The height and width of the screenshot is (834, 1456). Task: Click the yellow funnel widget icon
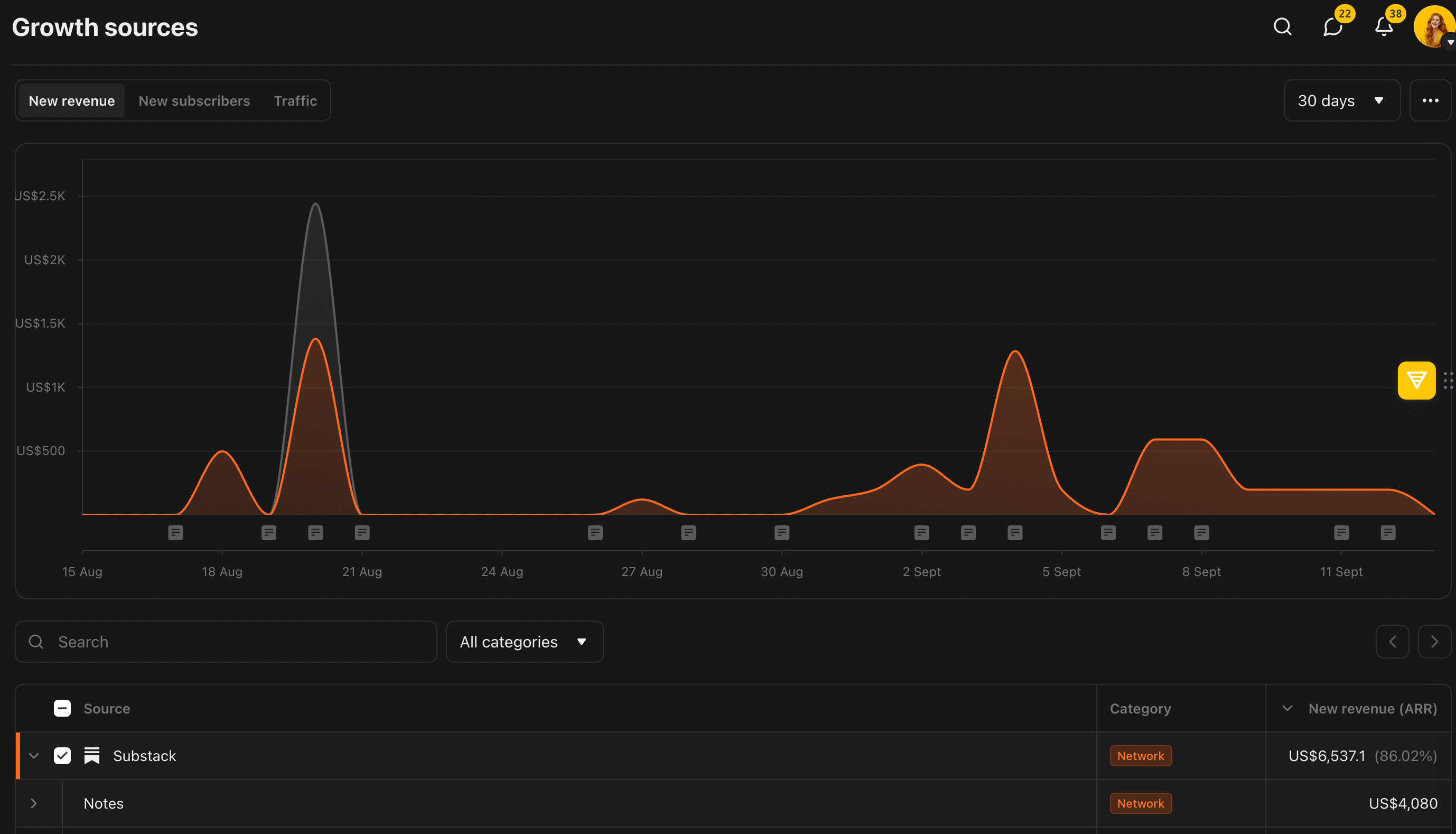coord(1416,381)
